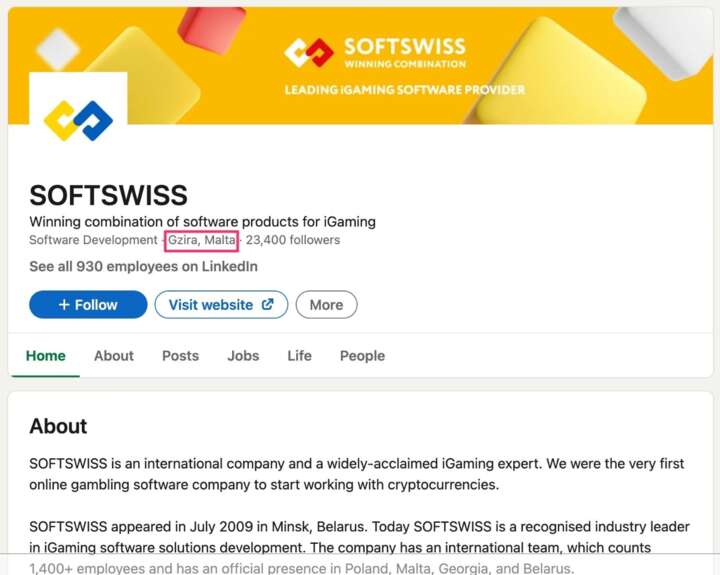Open the About tab
The image size is (720, 575).
click(114, 356)
